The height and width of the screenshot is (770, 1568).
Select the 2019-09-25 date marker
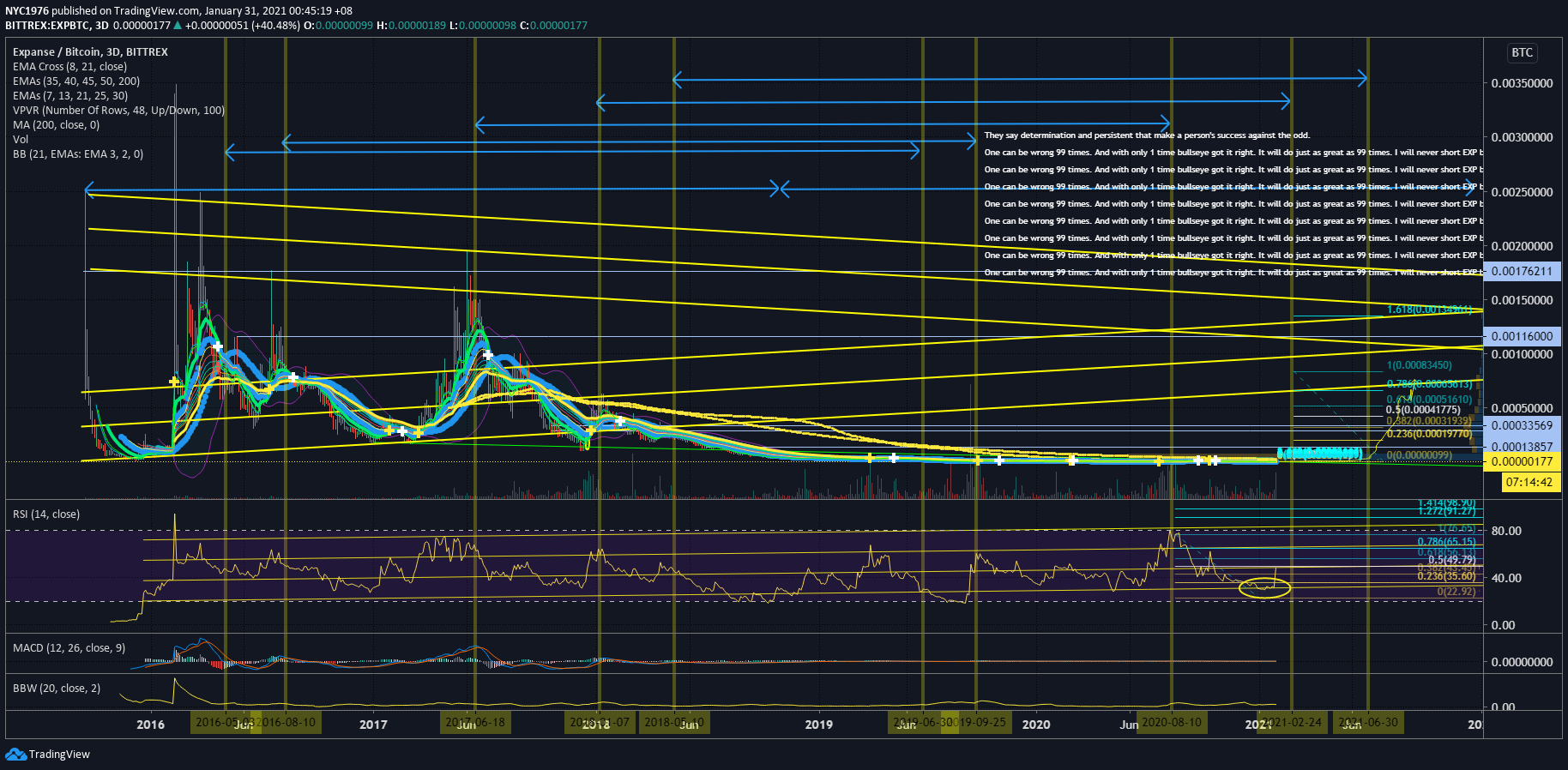coord(977,723)
